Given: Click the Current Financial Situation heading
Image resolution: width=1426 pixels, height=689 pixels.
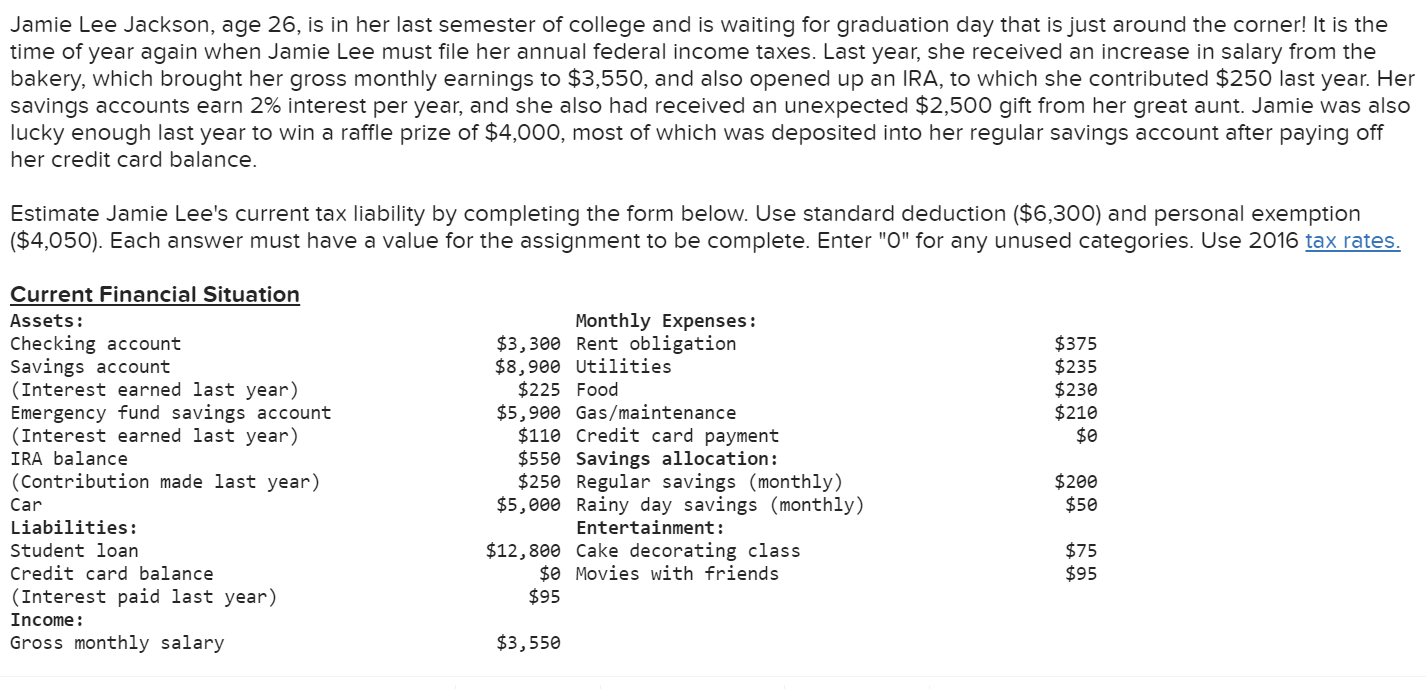Looking at the screenshot, I should point(155,294).
